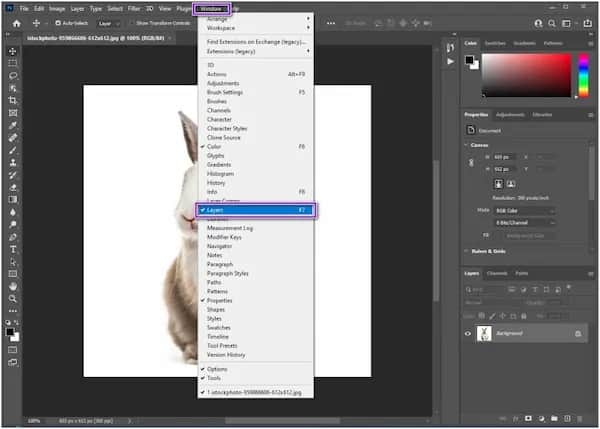Uncheck Tools in the Window menu

coord(256,378)
